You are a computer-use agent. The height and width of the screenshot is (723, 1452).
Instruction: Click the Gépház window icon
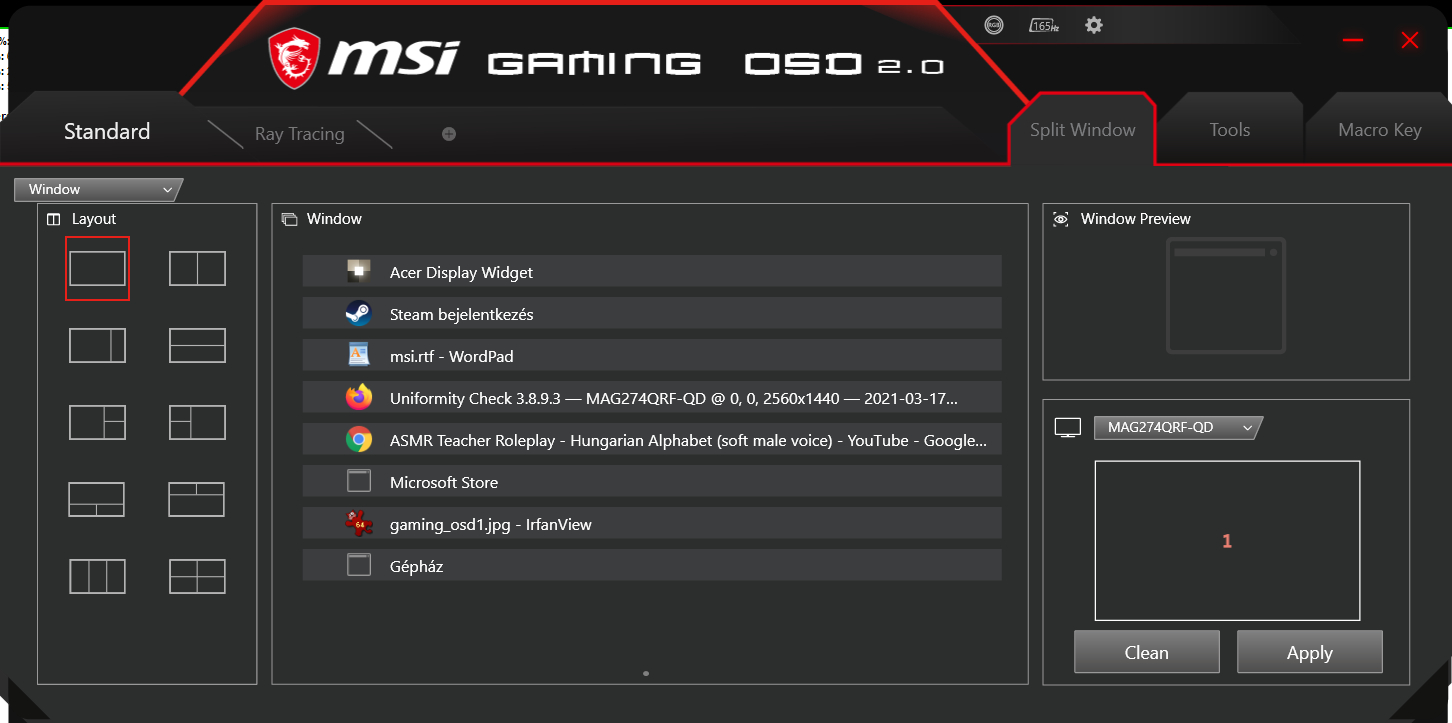coord(359,566)
